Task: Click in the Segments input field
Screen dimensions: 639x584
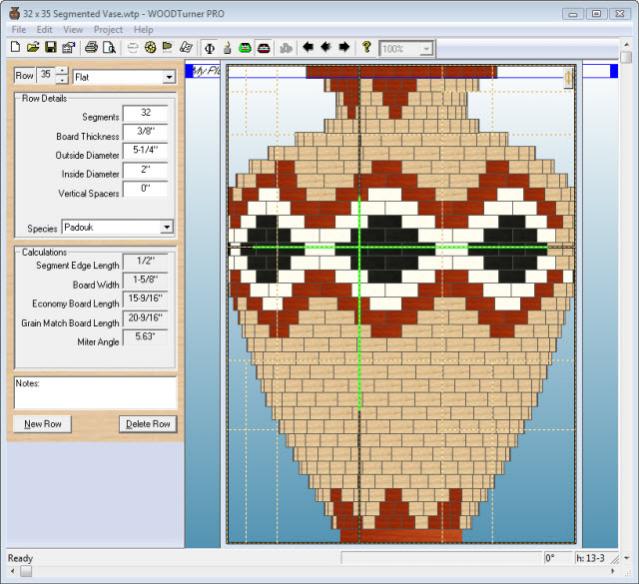Action: (145, 117)
